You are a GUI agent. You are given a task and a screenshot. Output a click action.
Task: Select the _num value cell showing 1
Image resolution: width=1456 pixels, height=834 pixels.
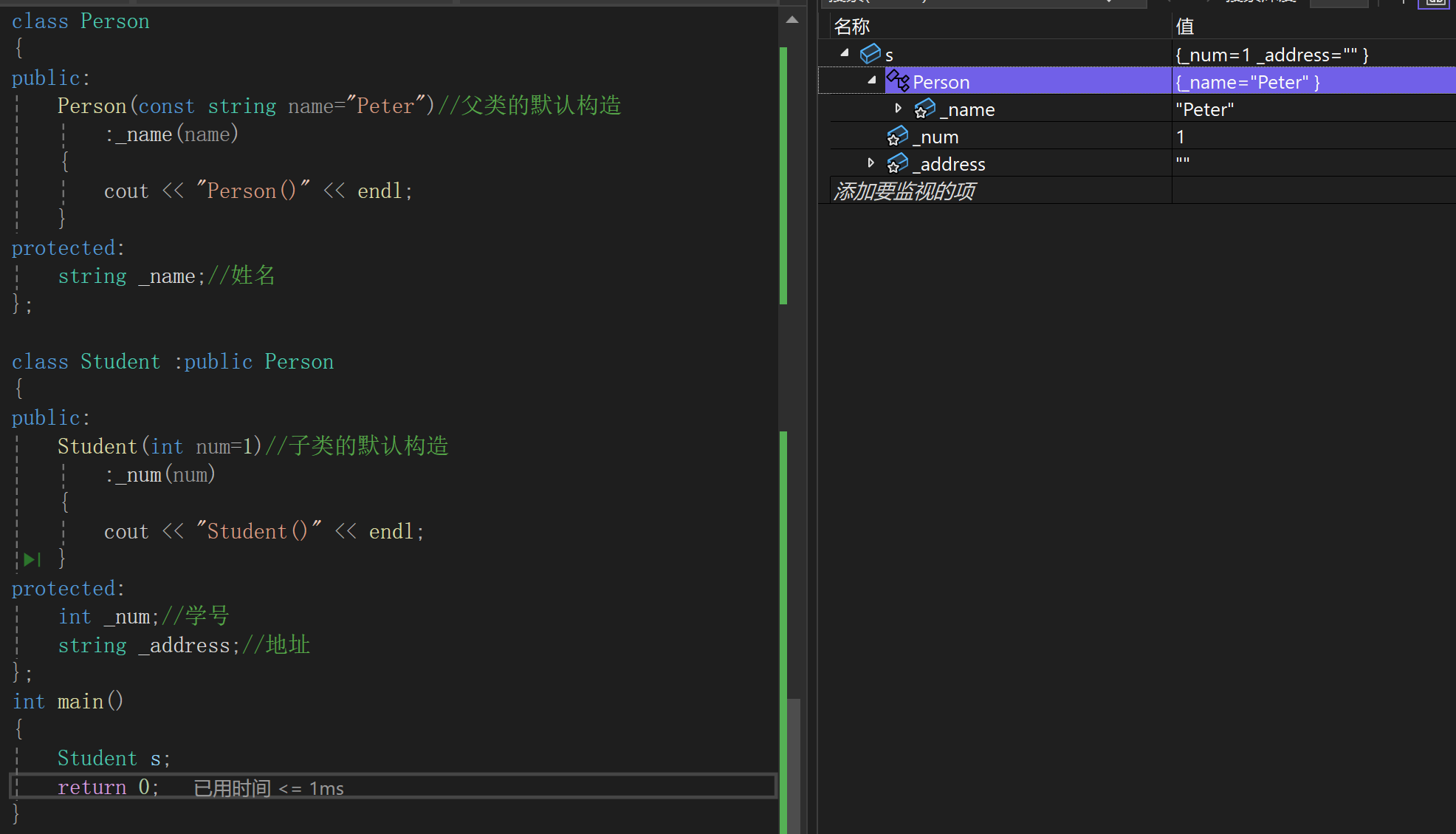(x=1181, y=137)
